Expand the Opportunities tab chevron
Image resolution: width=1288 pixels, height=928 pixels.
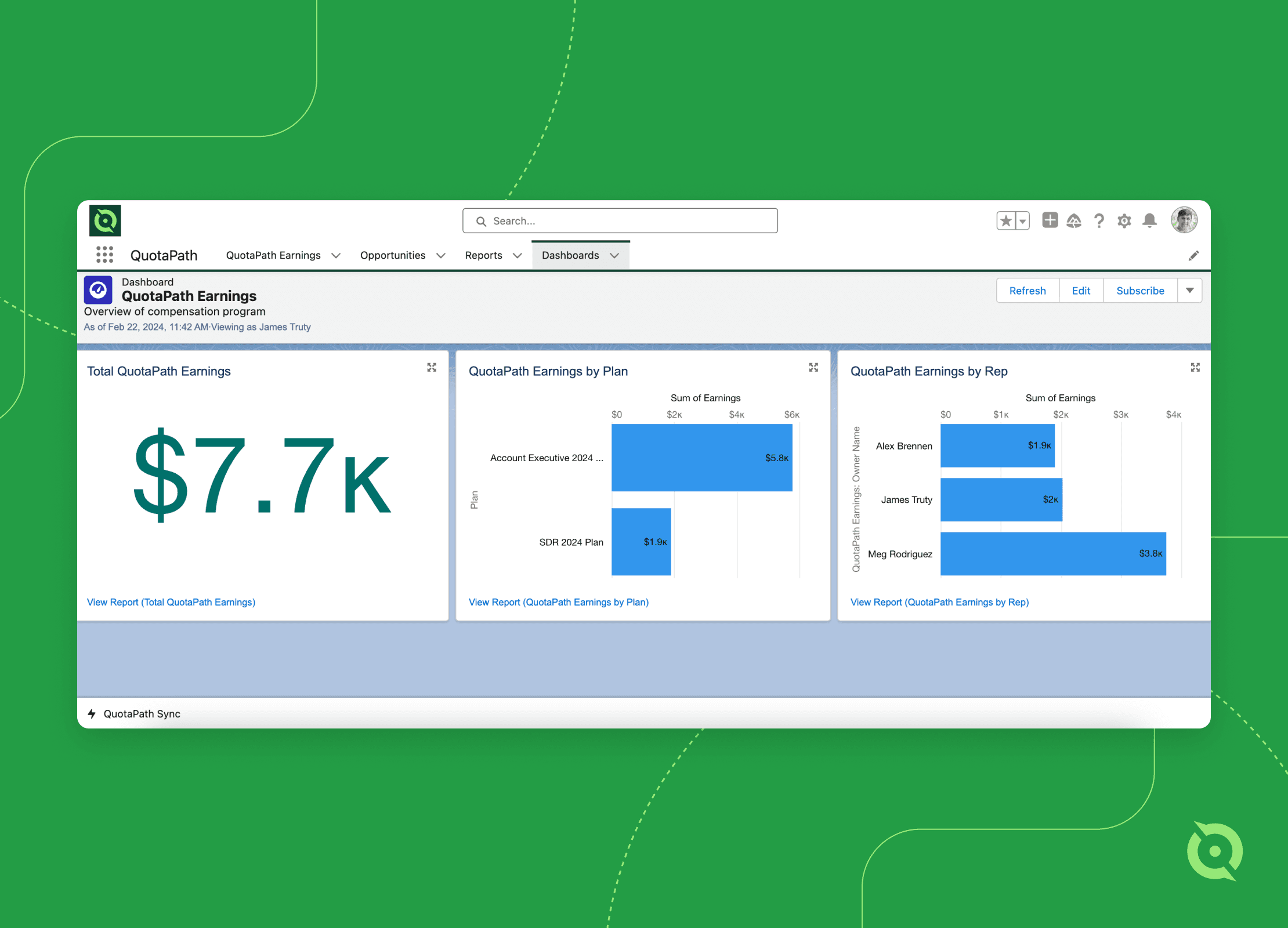pos(441,256)
